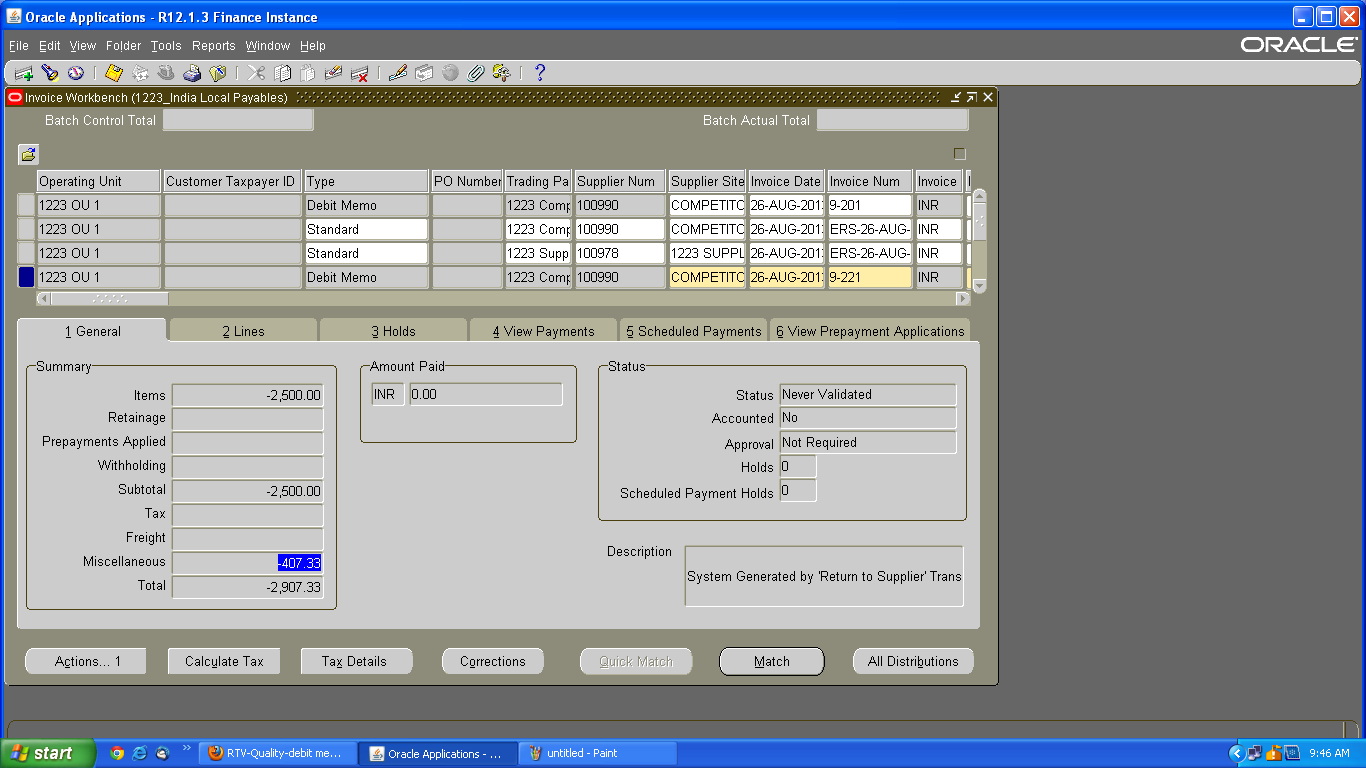
Task: Switch to the RTV-Quality-debit Firefox taskbar window
Action: (278, 753)
